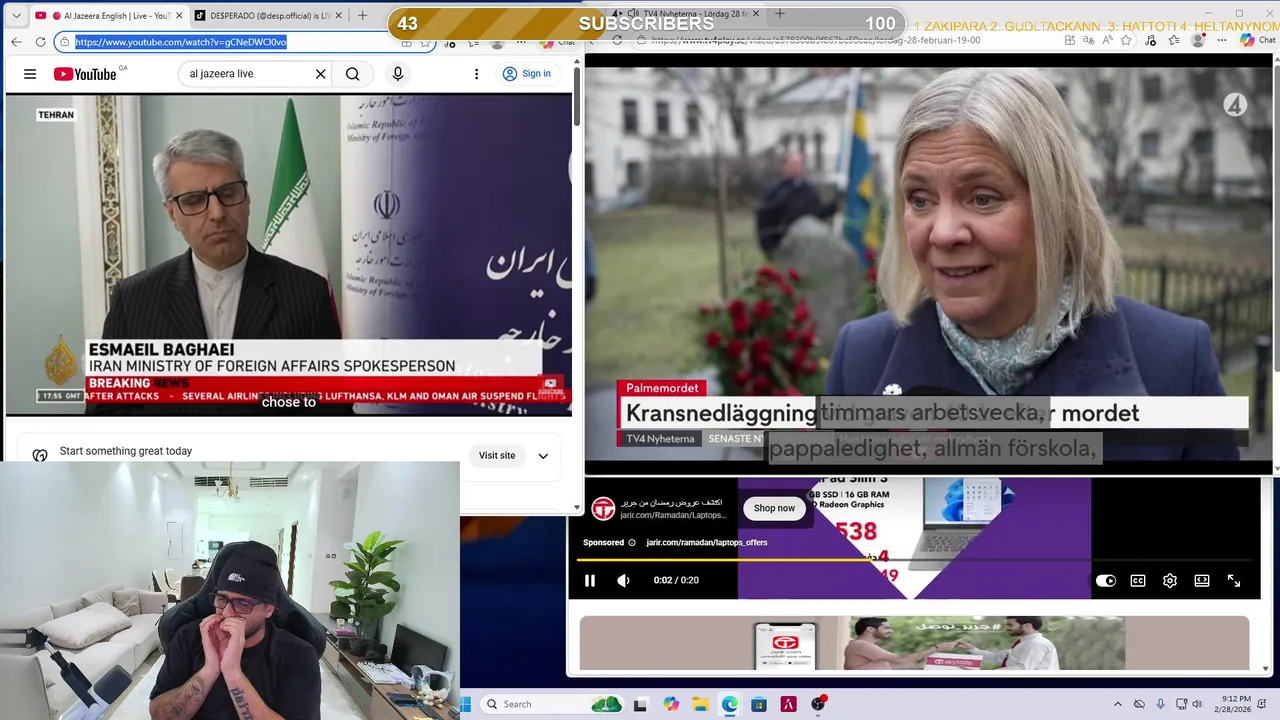Open clock showing 9:12 PM
1280x720 pixels.
coord(1234,704)
